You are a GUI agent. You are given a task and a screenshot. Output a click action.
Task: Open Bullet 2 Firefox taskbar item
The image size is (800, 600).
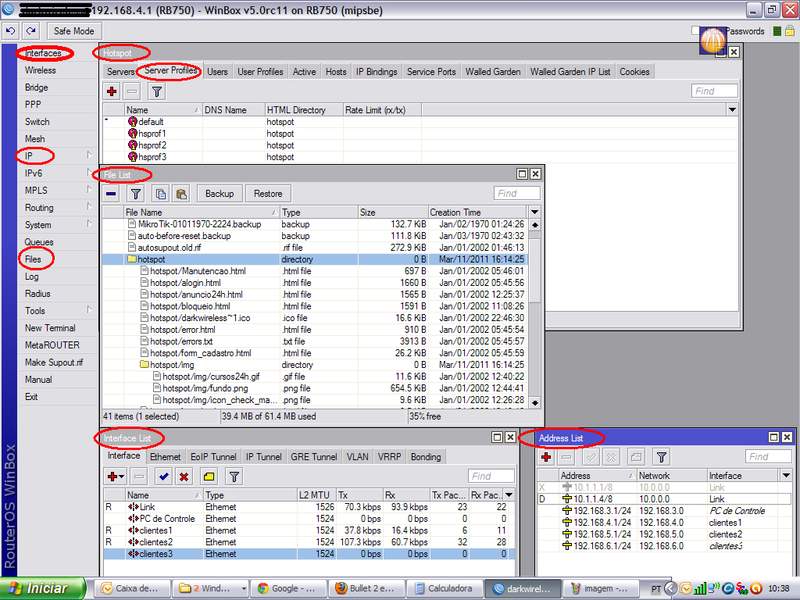coord(365,588)
